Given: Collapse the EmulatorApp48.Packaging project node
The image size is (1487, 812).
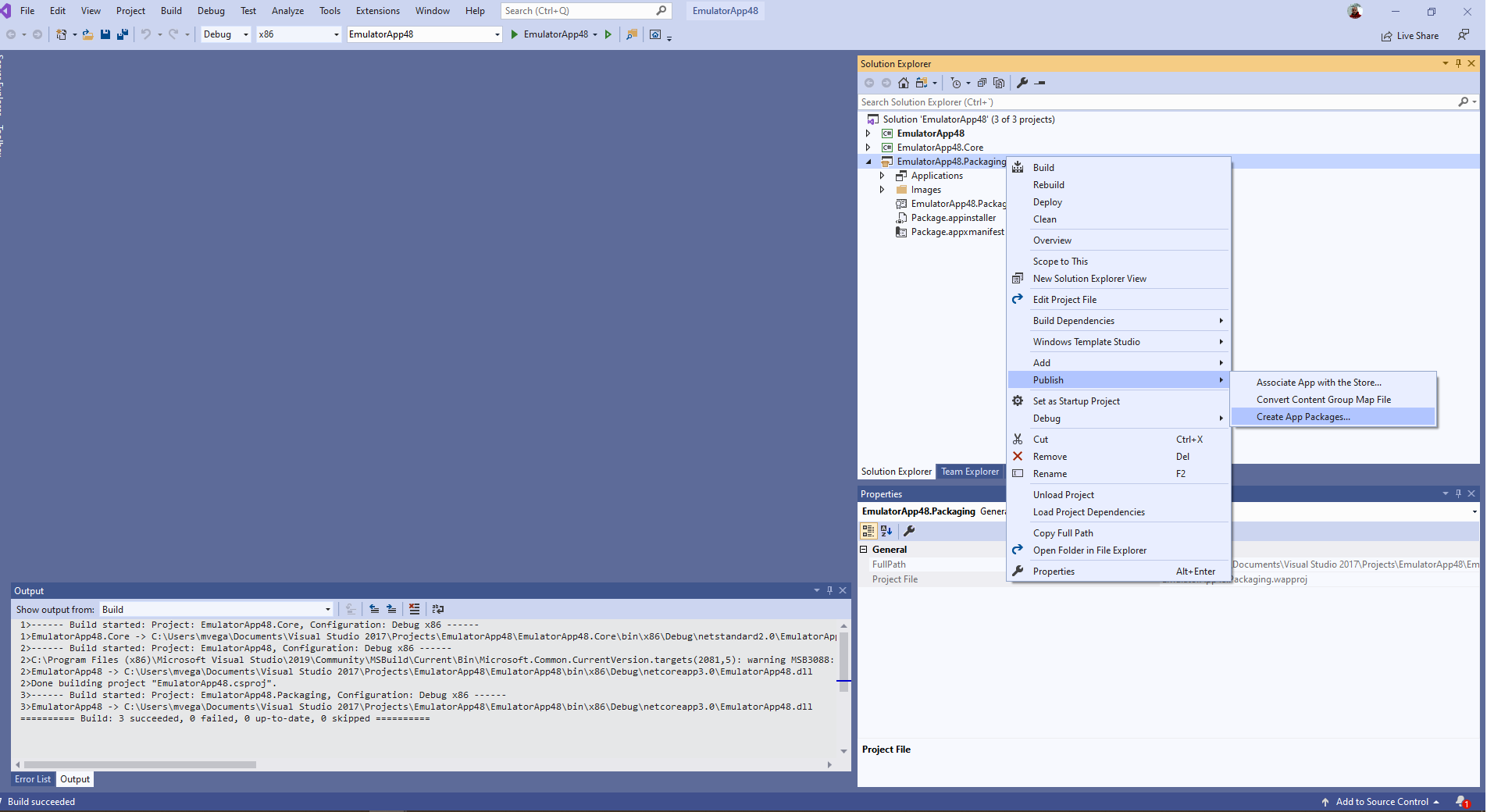Looking at the screenshot, I should coord(868,161).
